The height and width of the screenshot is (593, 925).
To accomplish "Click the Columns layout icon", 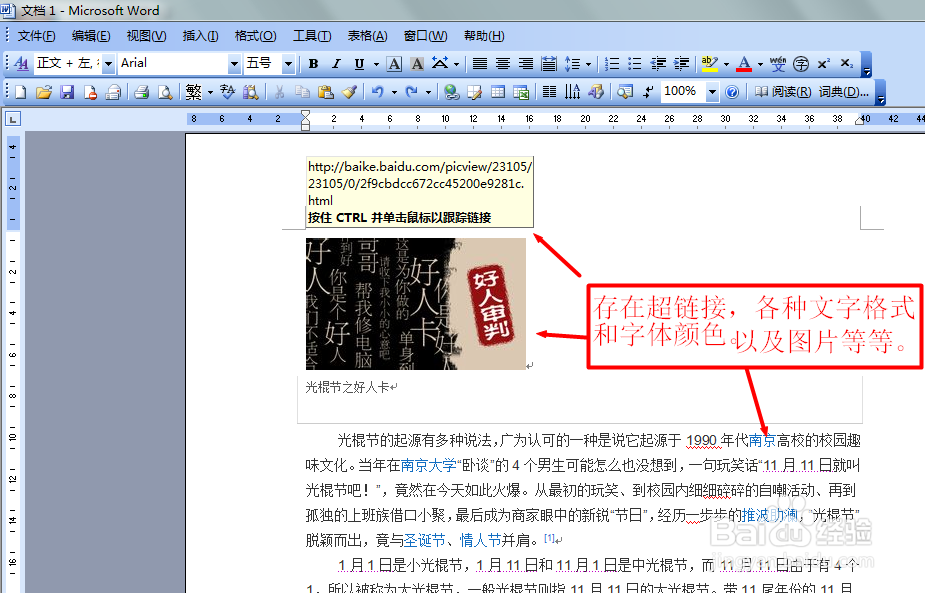I will (x=549, y=92).
